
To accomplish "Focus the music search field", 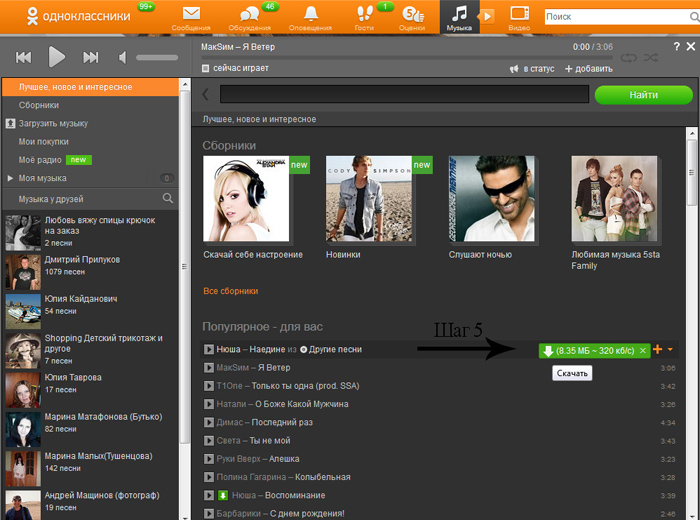I will click(x=404, y=95).
